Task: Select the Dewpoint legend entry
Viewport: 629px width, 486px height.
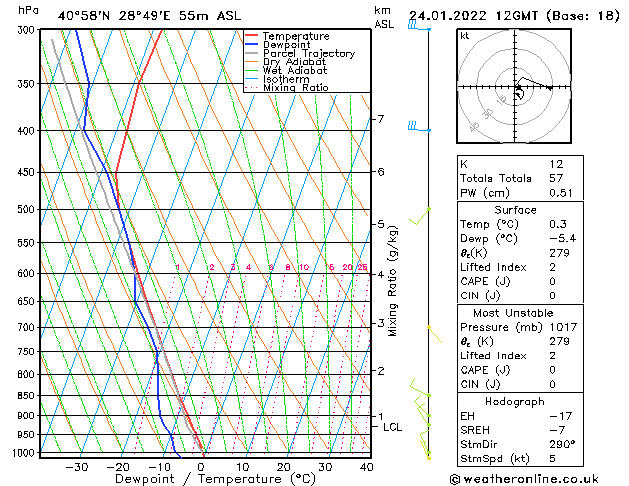Action: [x=290, y=45]
